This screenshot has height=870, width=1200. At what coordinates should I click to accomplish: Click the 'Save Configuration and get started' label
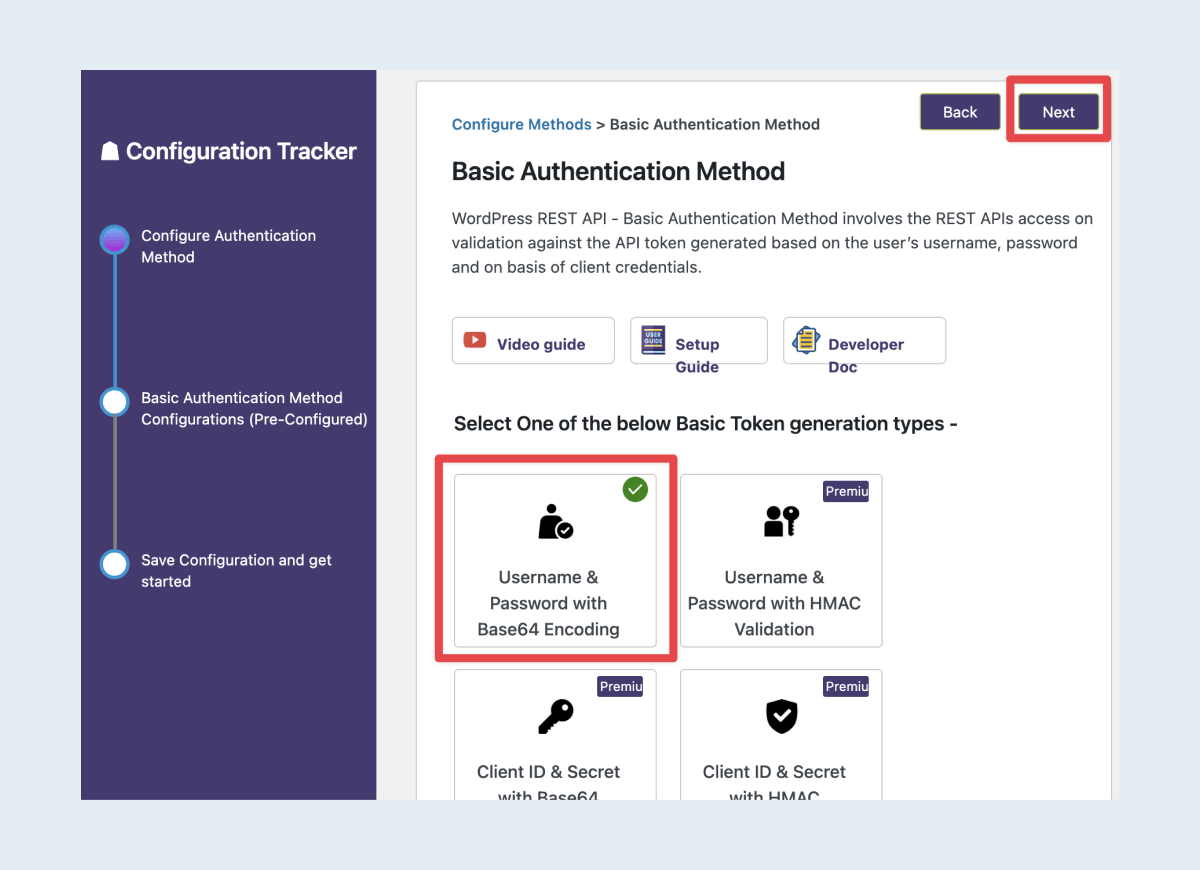[236, 570]
